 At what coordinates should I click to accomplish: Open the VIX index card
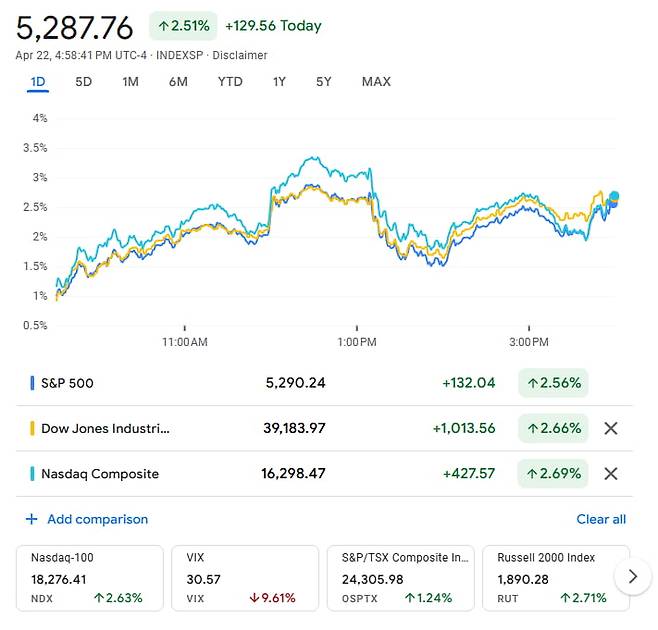(x=243, y=578)
